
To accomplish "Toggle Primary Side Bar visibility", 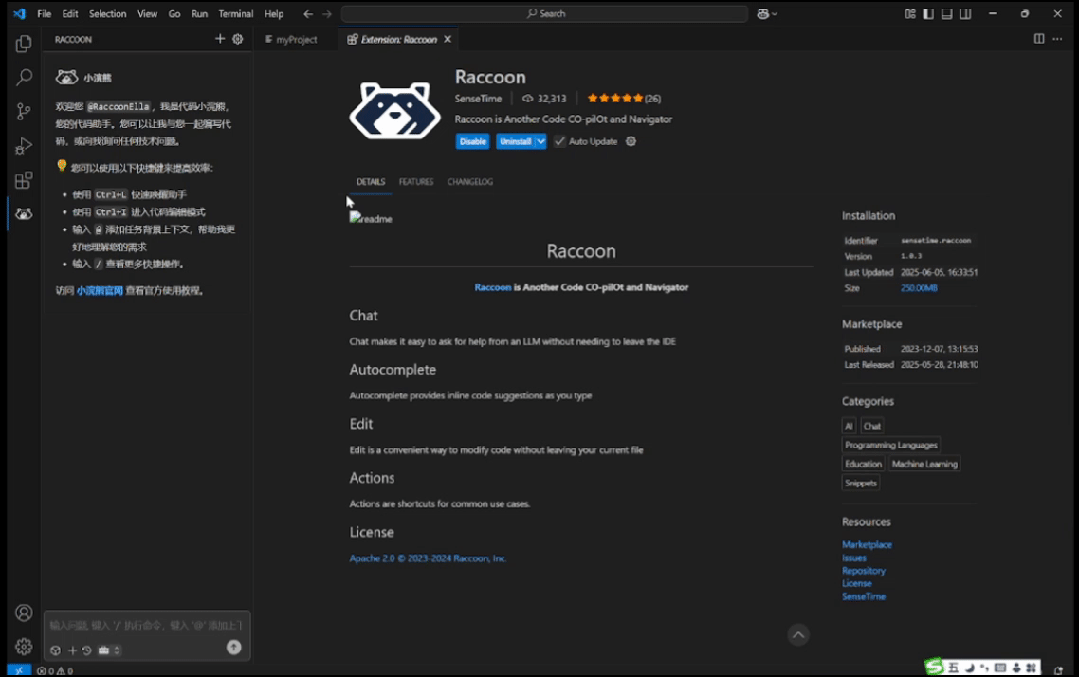I will pyautogui.click(x=928, y=14).
